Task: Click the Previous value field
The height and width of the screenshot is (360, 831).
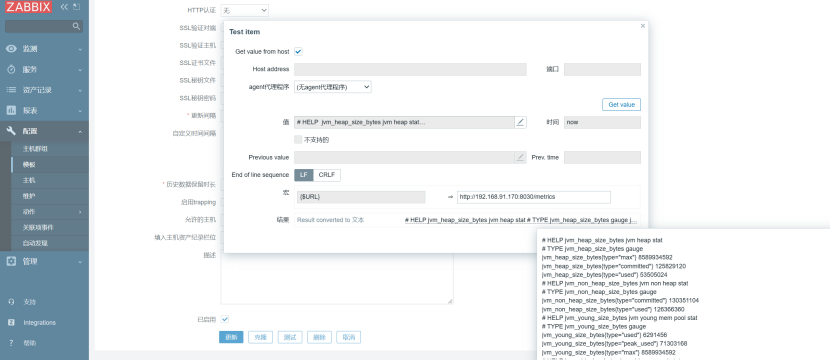Action: point(404,157)
